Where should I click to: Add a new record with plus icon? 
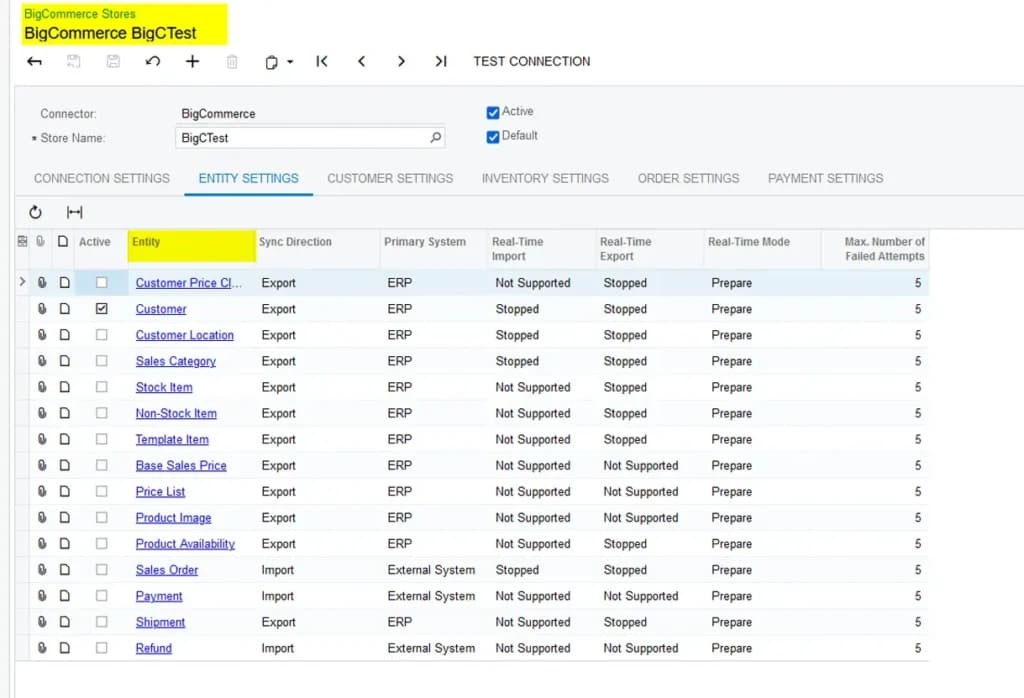(192, 61)
